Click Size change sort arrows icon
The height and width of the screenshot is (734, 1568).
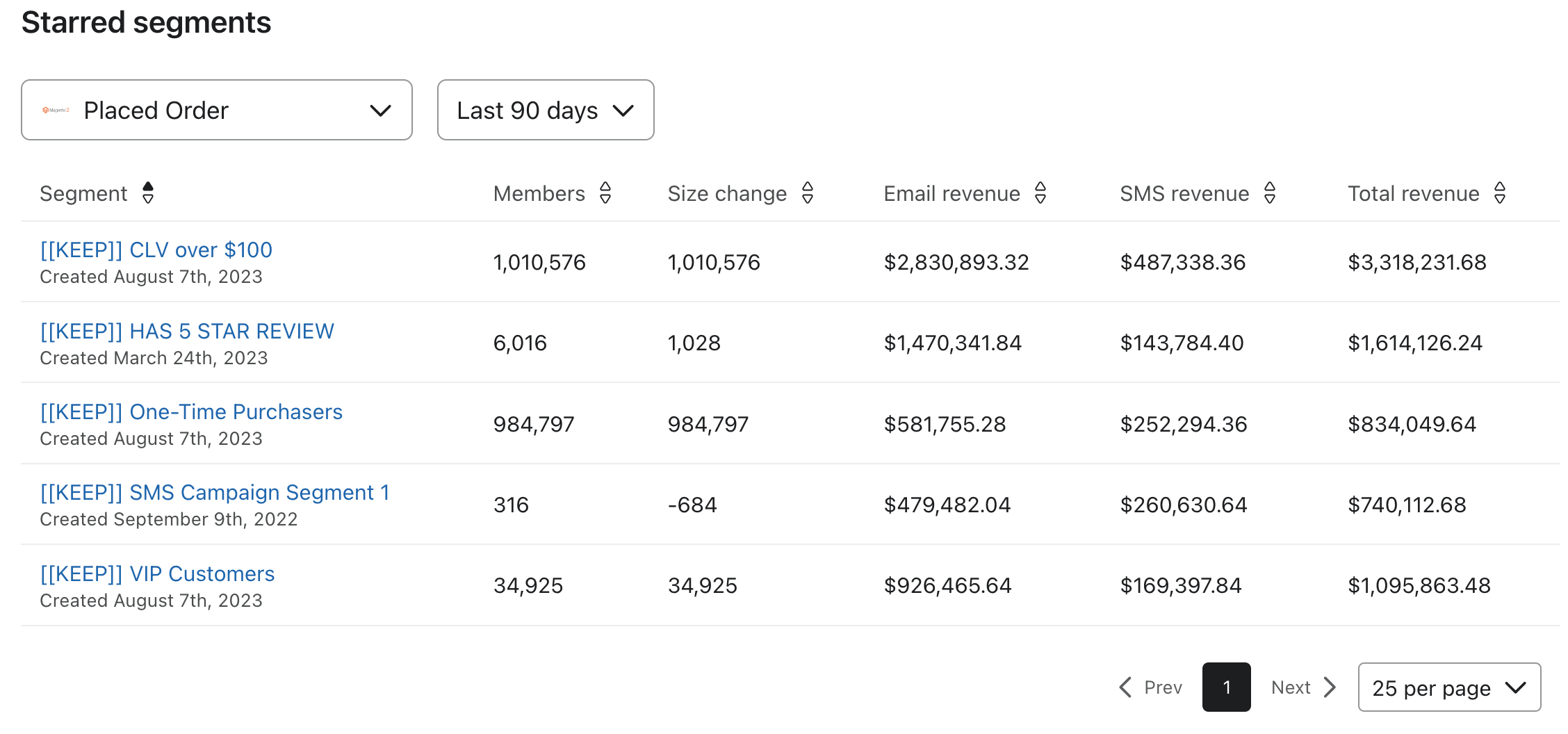tap(808, 193)
